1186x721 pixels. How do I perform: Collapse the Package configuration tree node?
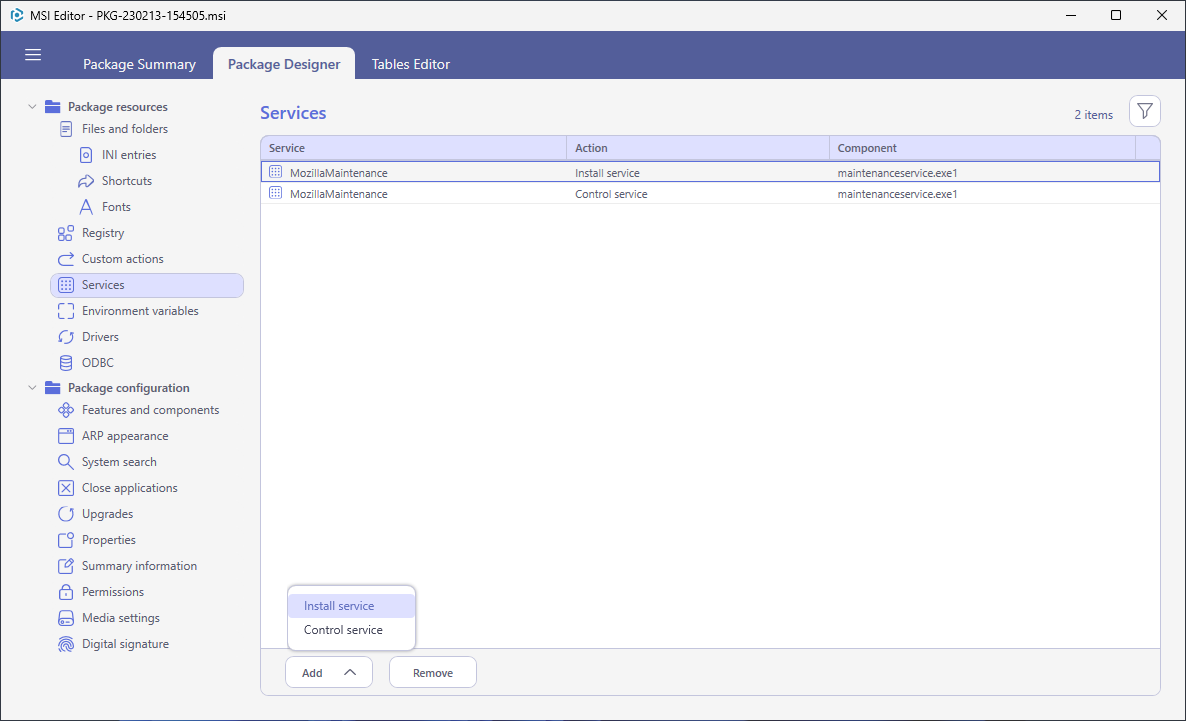point(32,387)
